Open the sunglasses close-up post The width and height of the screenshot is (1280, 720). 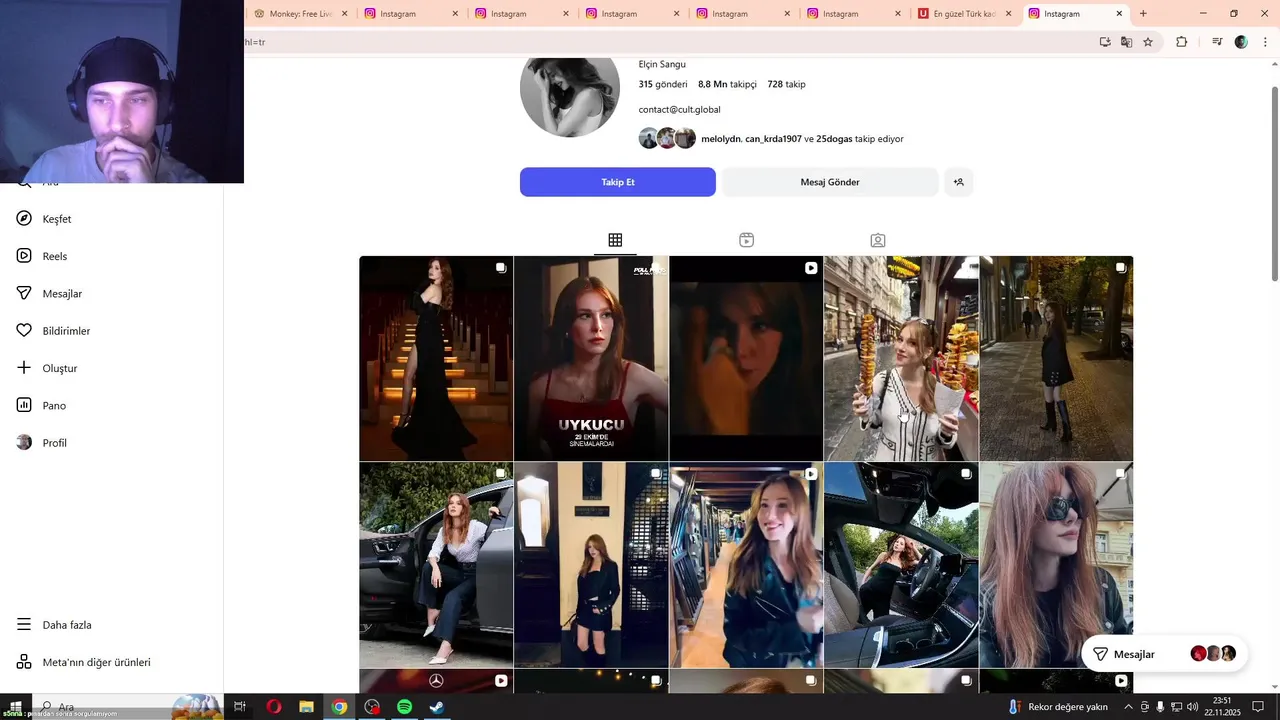[1056, 565]
